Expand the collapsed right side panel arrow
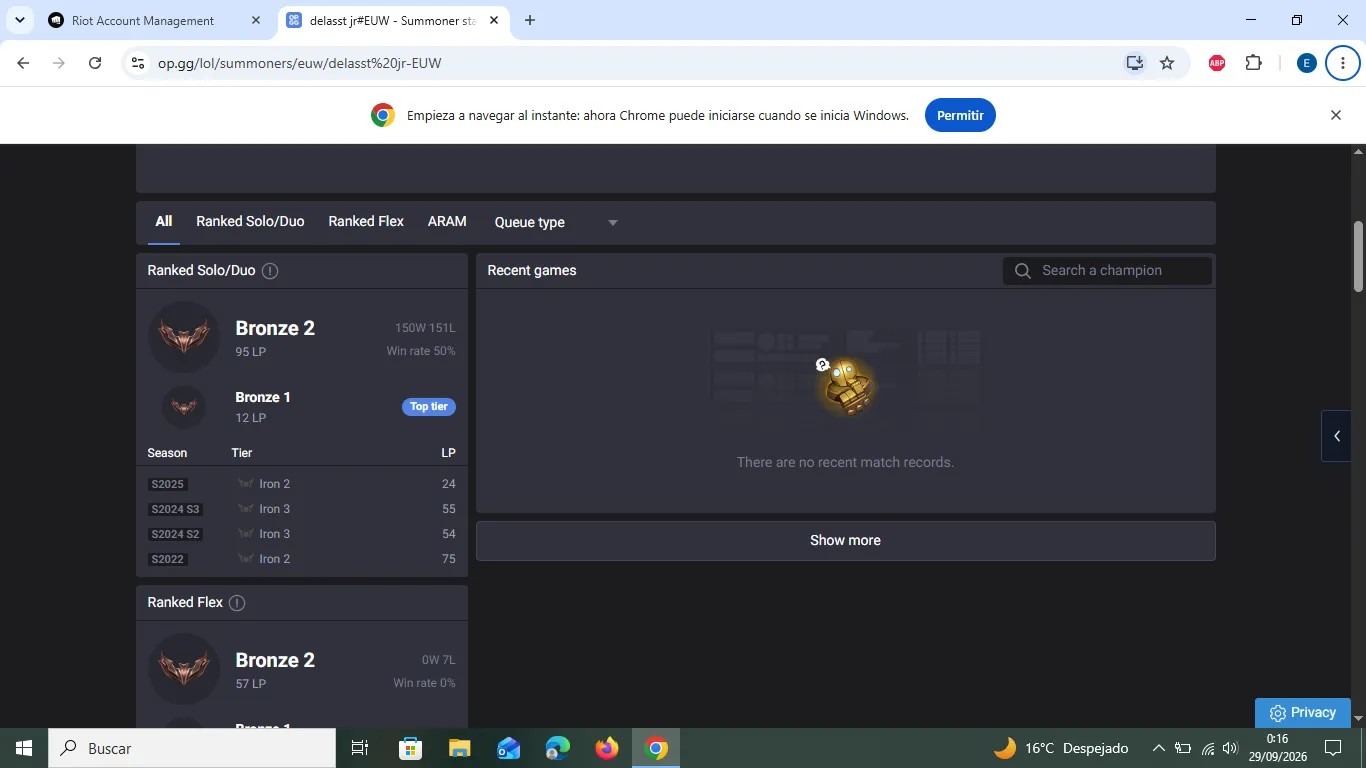This screenshot has height=768, width=1366. [x=1337, y=436]
